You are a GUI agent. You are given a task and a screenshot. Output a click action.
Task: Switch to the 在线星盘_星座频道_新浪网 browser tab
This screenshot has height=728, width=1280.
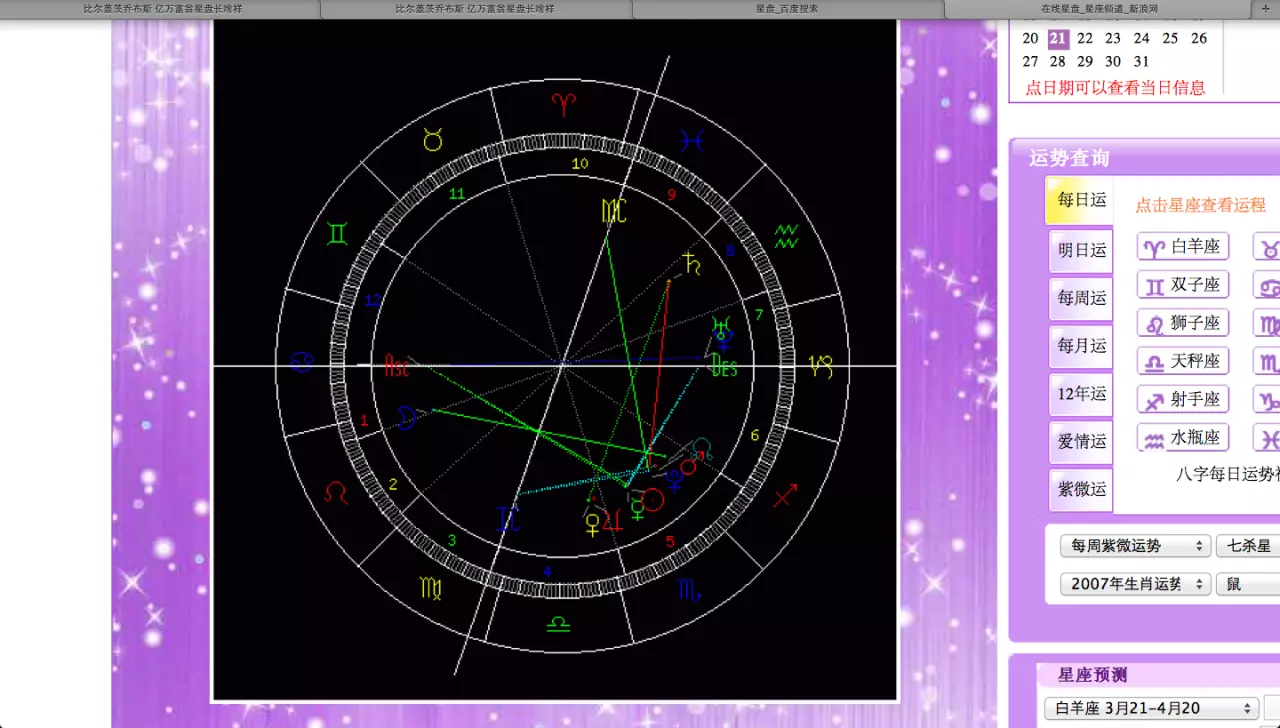coord(1099,8)
